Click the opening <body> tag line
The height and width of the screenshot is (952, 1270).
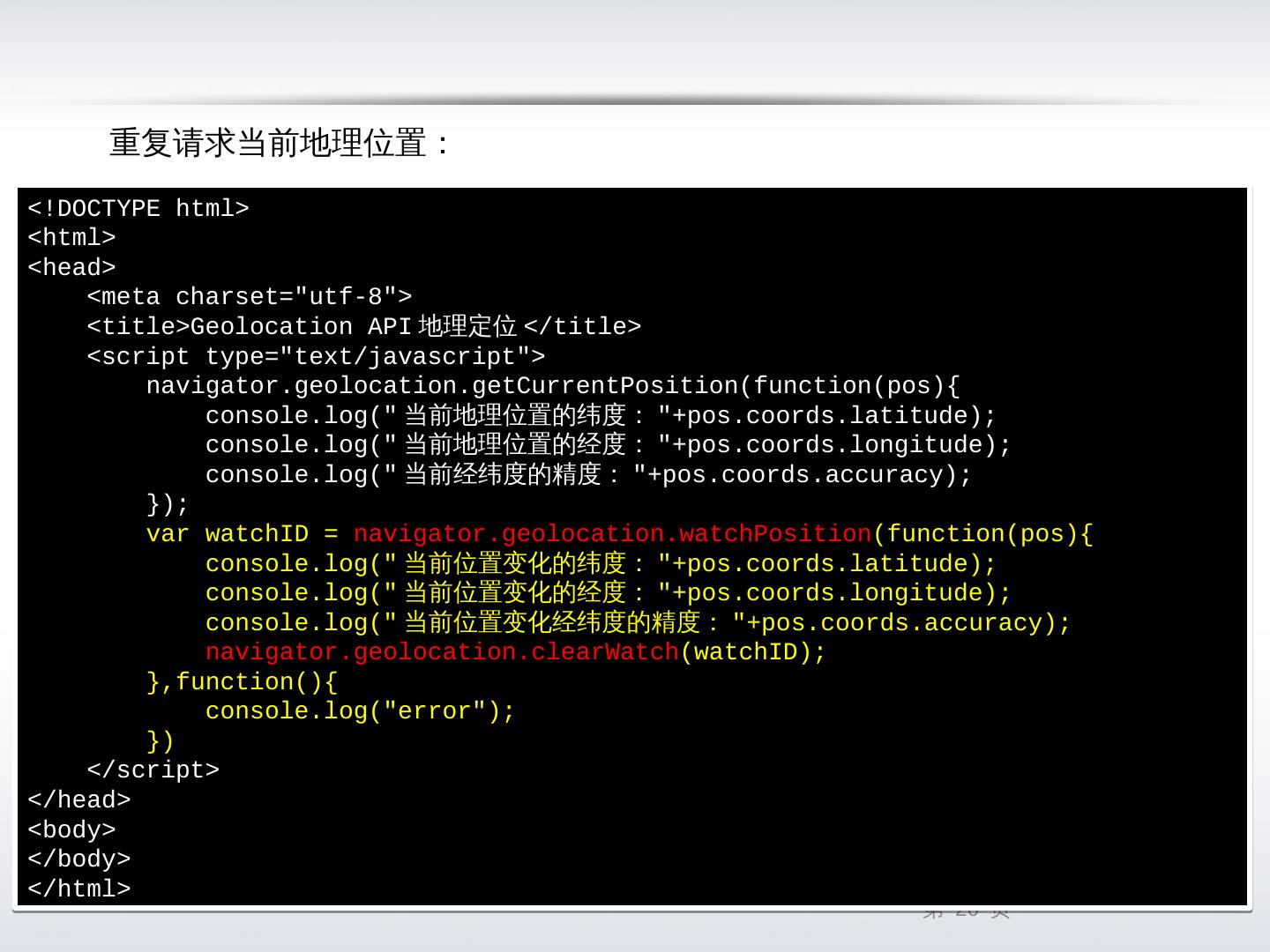[71, 830]
